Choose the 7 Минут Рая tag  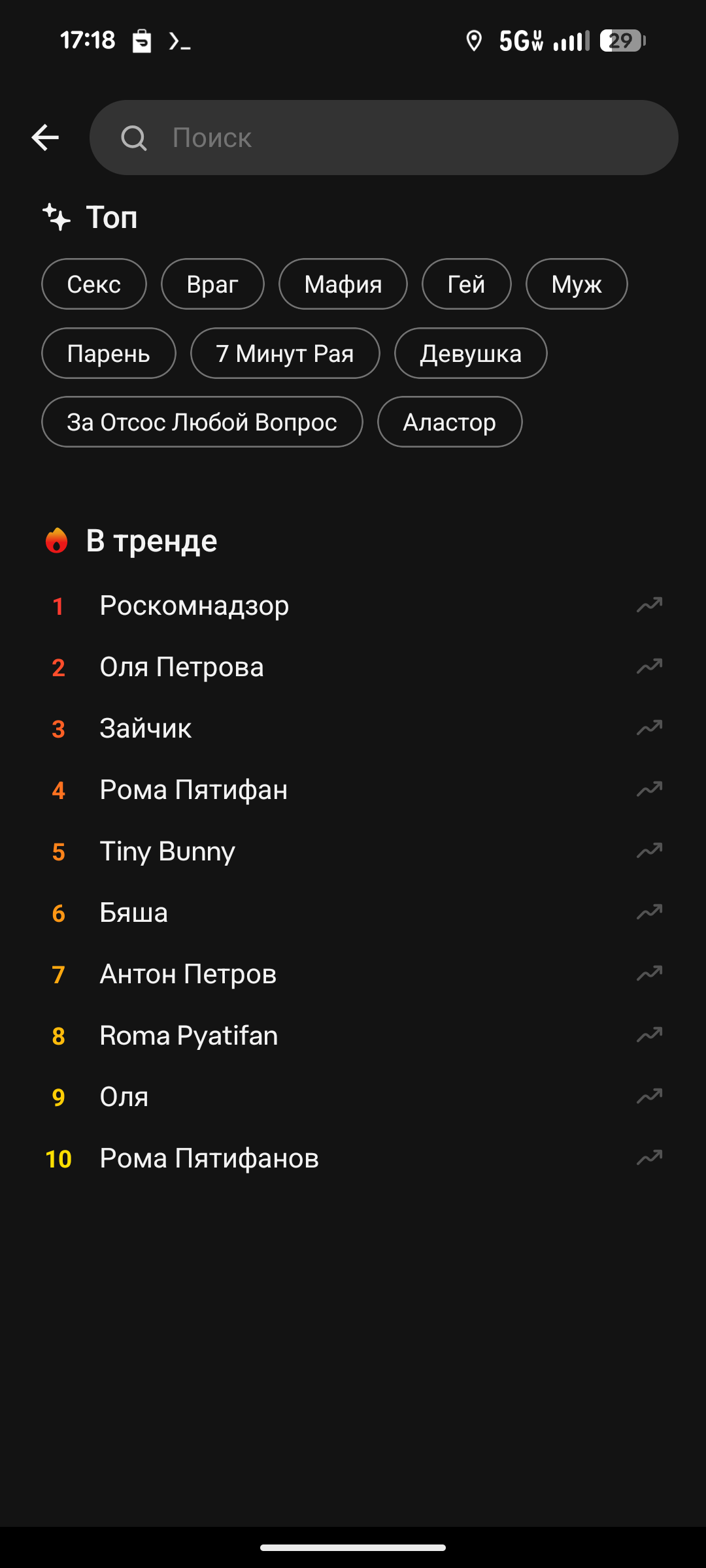(285, 353)
